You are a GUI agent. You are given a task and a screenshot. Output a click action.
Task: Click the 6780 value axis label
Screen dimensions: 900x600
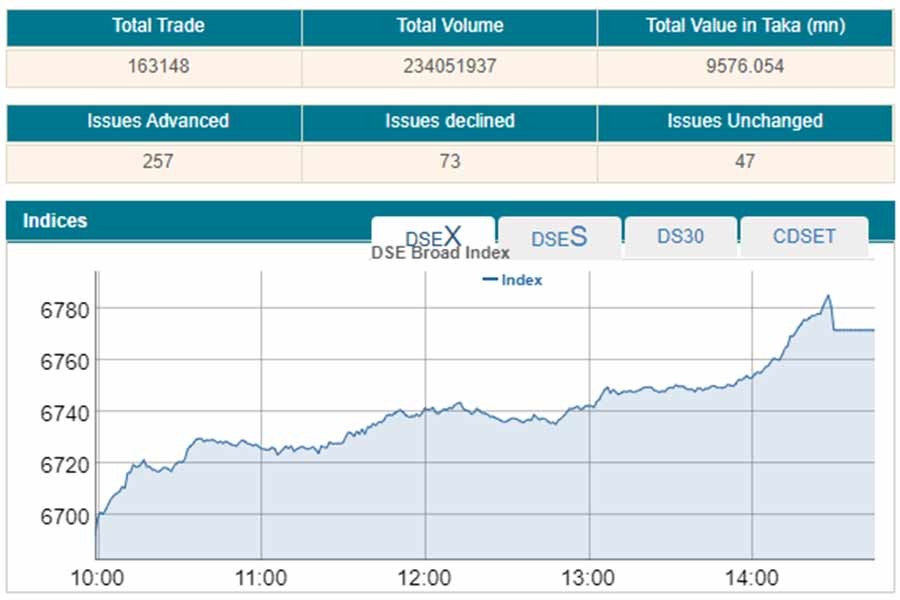point(64,309)
